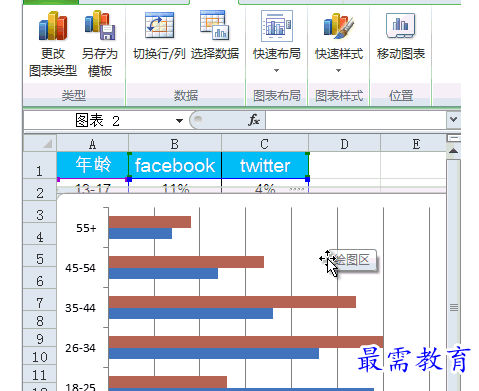Select the red bar for 55+
Image resolution: width=479 pixels, height=391 pixels.
pos(150,222)
